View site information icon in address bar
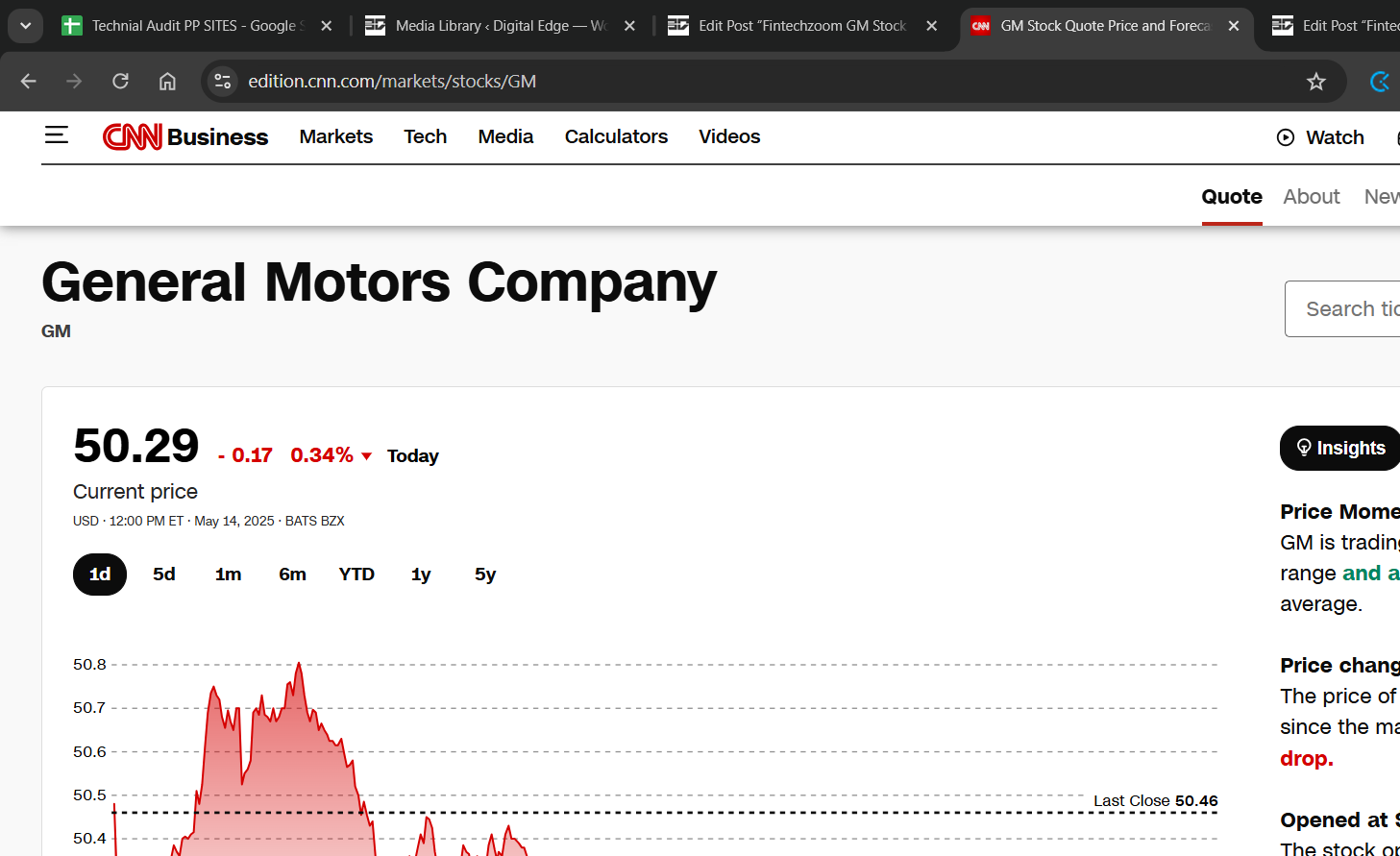 (223, 82)
